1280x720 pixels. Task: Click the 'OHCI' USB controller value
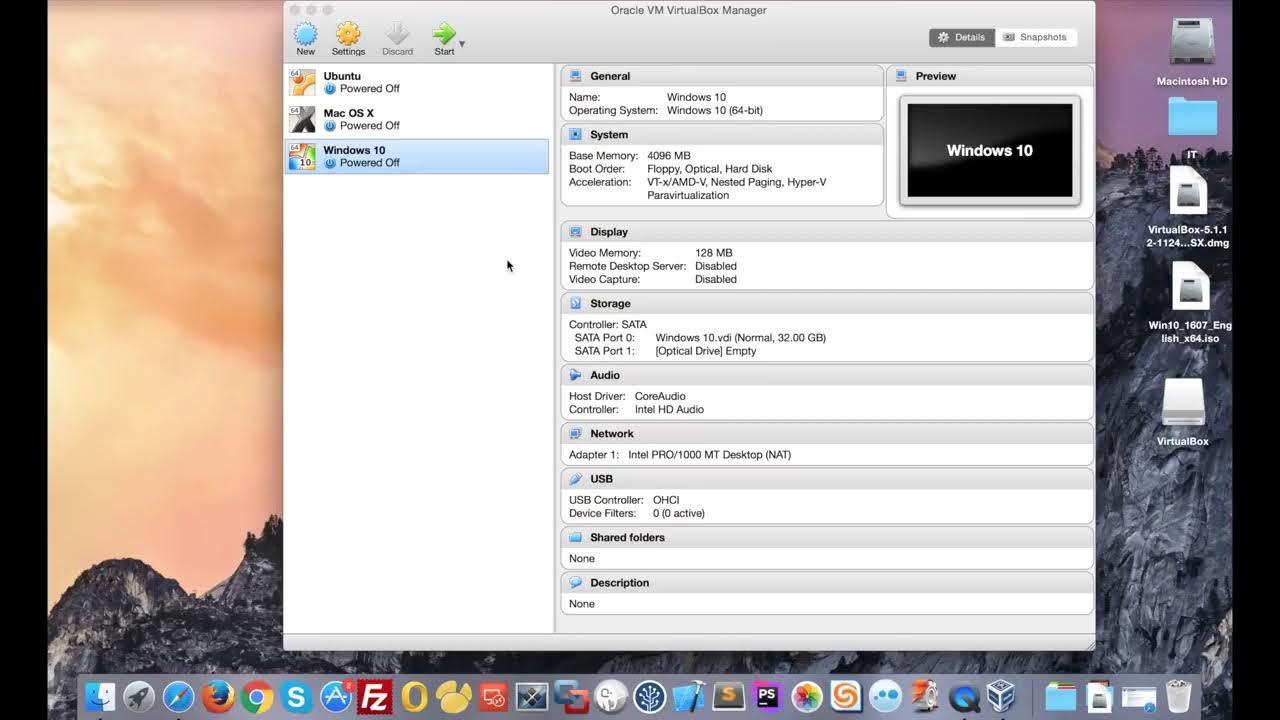[666, 500]
